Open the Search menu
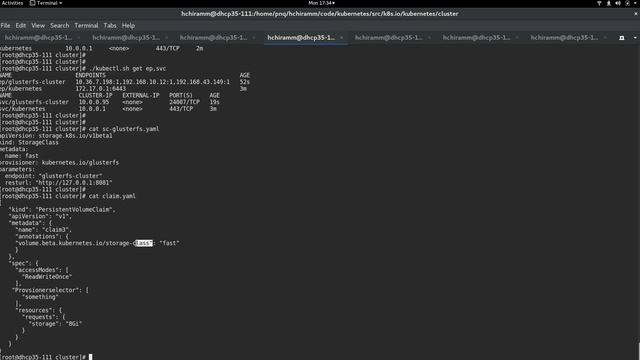Viewport: 640px width, 360px height. coord(60,25)
